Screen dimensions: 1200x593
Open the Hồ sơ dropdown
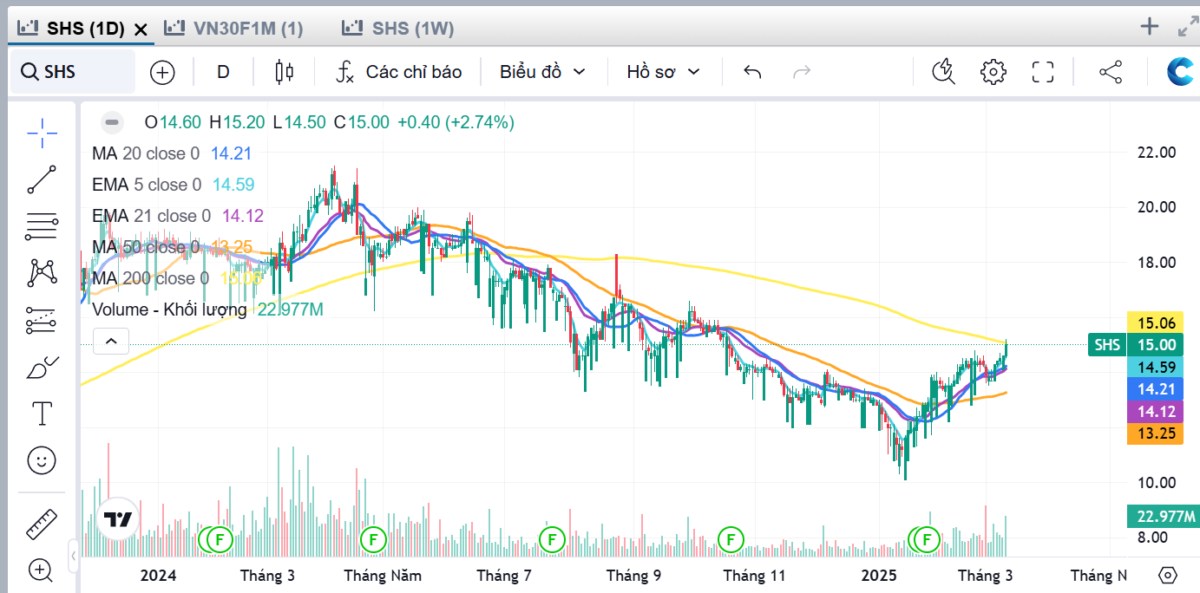click(663, 72)
